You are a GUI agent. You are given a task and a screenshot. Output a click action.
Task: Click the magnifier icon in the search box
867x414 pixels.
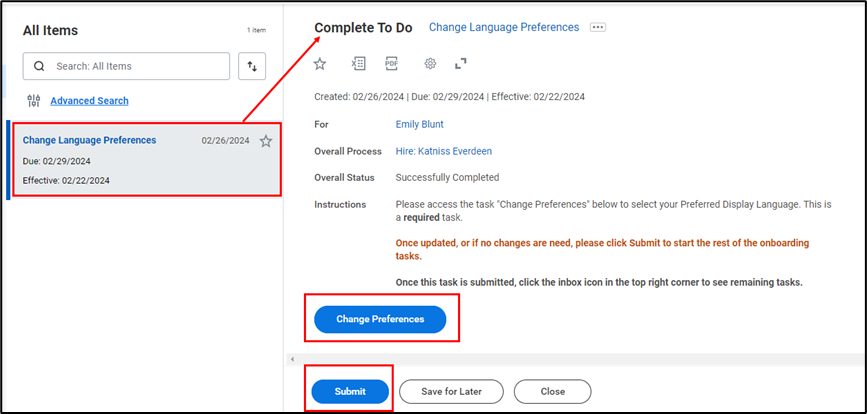(40, 67)
